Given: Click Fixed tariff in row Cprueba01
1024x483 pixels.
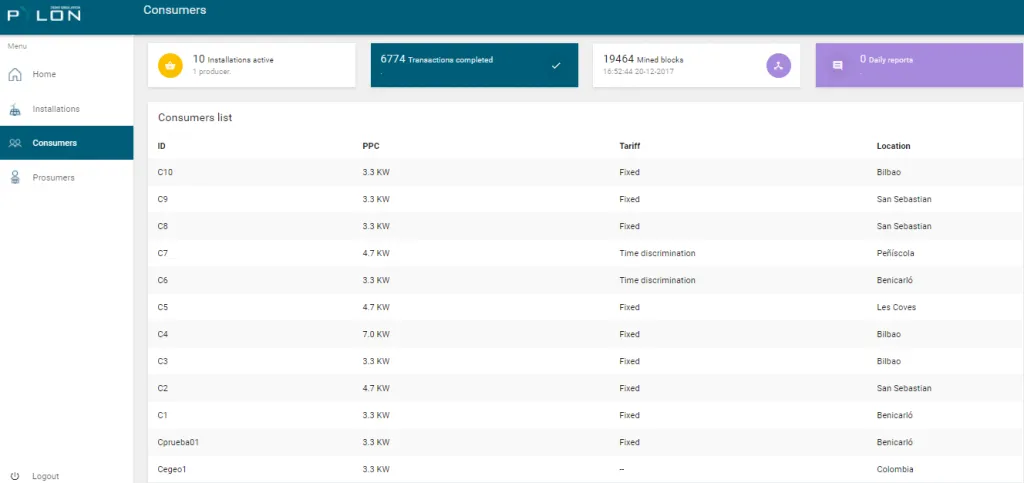Looking at the screenshot, I should [x=630, y=442].
